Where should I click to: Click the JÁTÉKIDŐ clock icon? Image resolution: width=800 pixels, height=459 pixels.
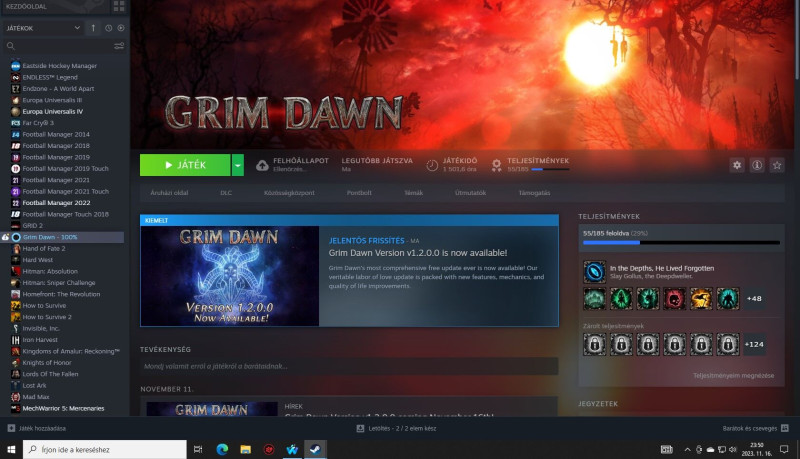click(432, 165)
